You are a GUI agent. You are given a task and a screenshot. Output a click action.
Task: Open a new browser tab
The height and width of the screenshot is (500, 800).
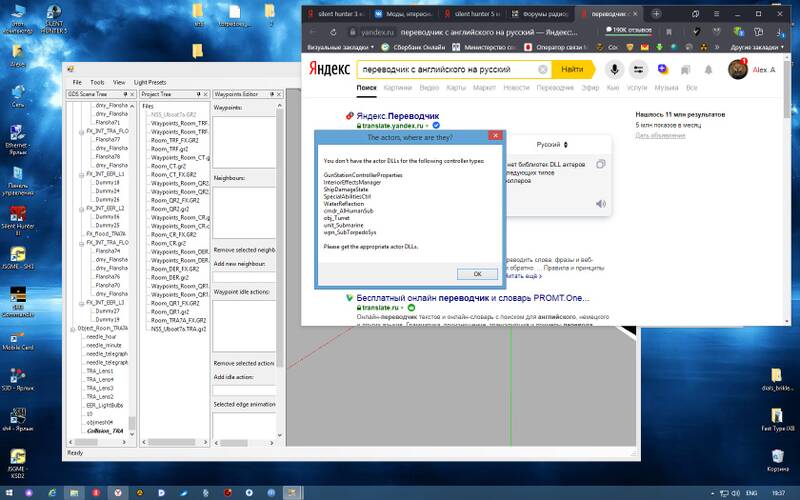656,14
